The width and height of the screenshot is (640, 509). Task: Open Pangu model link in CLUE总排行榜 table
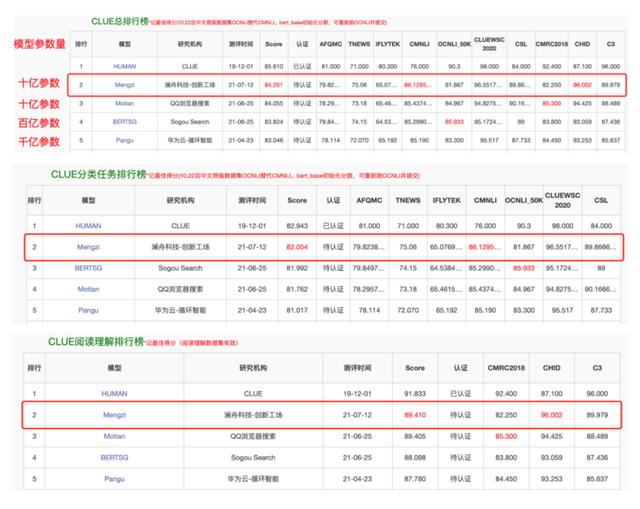tap(124, 140)
